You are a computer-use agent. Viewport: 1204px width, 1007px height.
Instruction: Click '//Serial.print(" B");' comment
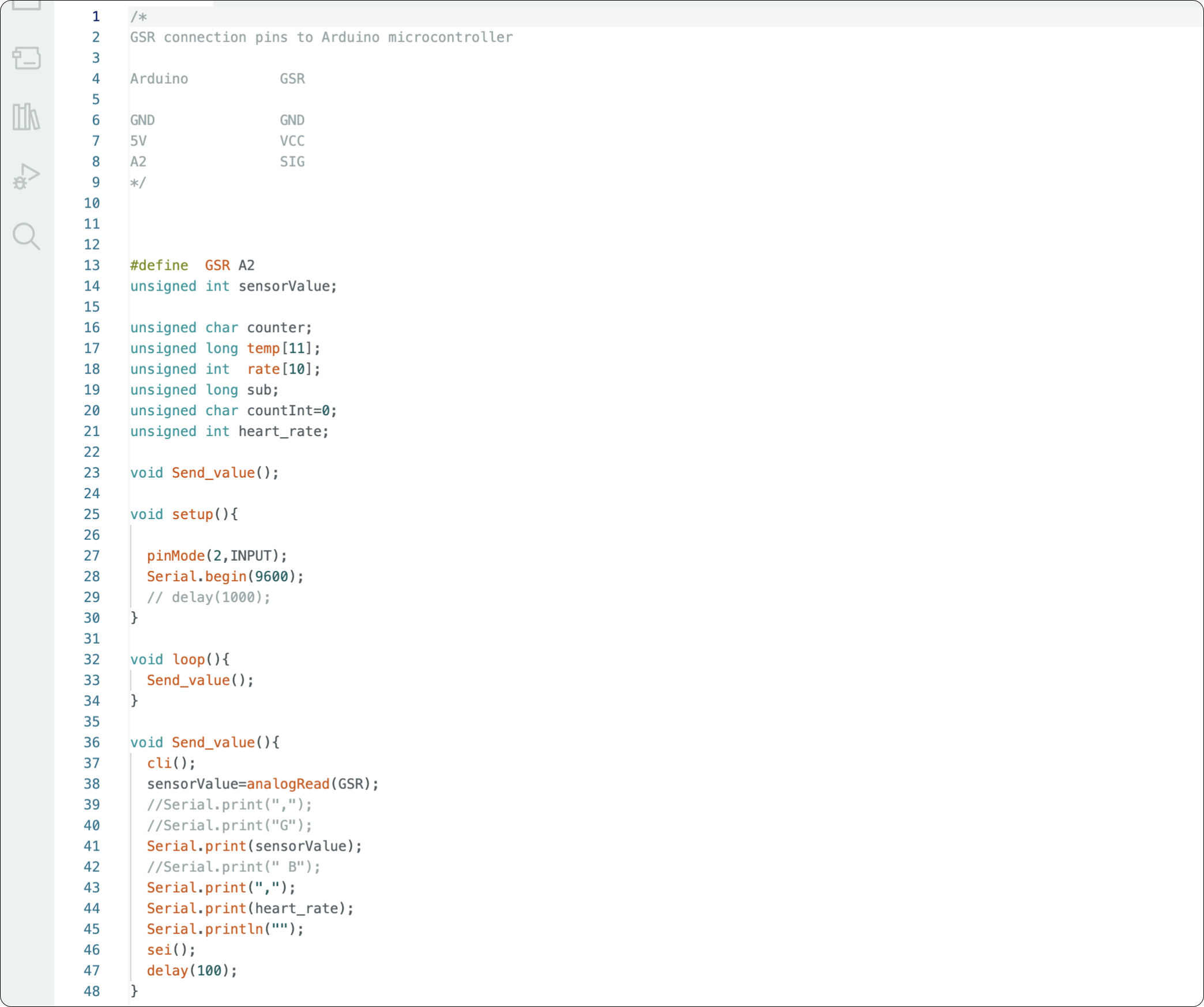(x=234, y=867)
